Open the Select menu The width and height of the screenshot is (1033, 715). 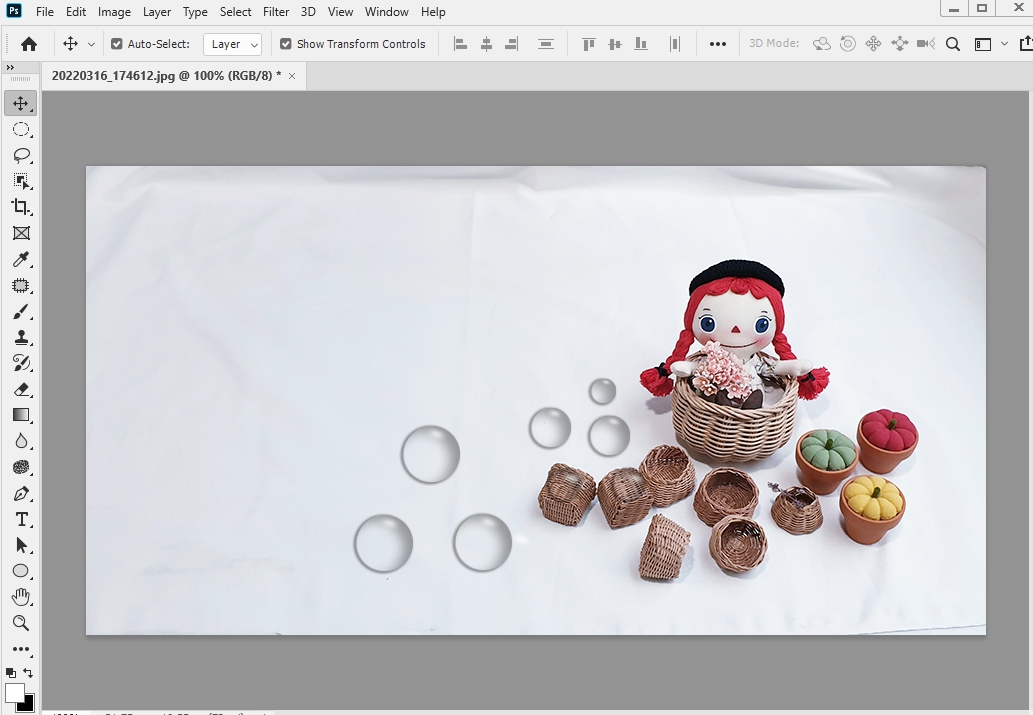click(235, 12)
